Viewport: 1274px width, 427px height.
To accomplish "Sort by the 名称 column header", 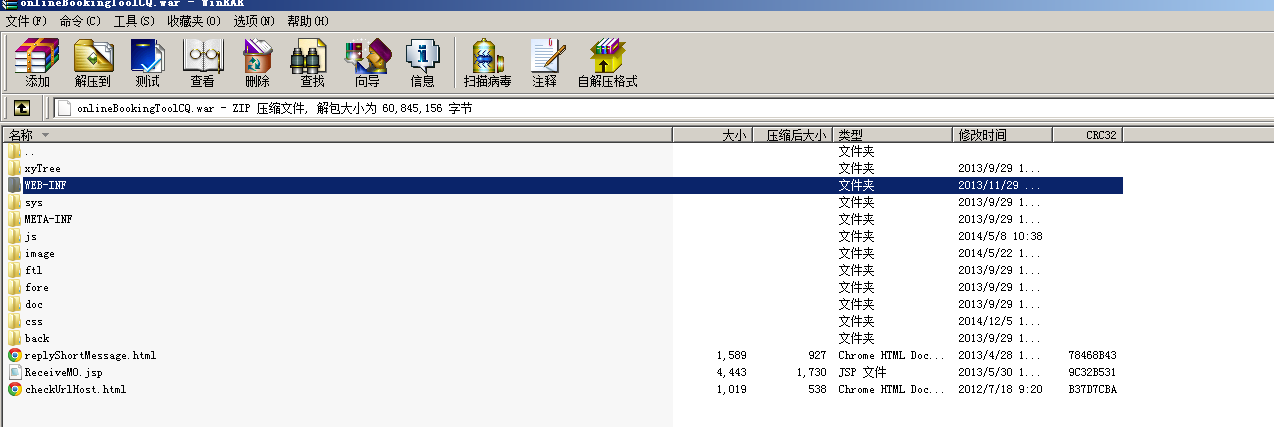I will tap(336, 135).
